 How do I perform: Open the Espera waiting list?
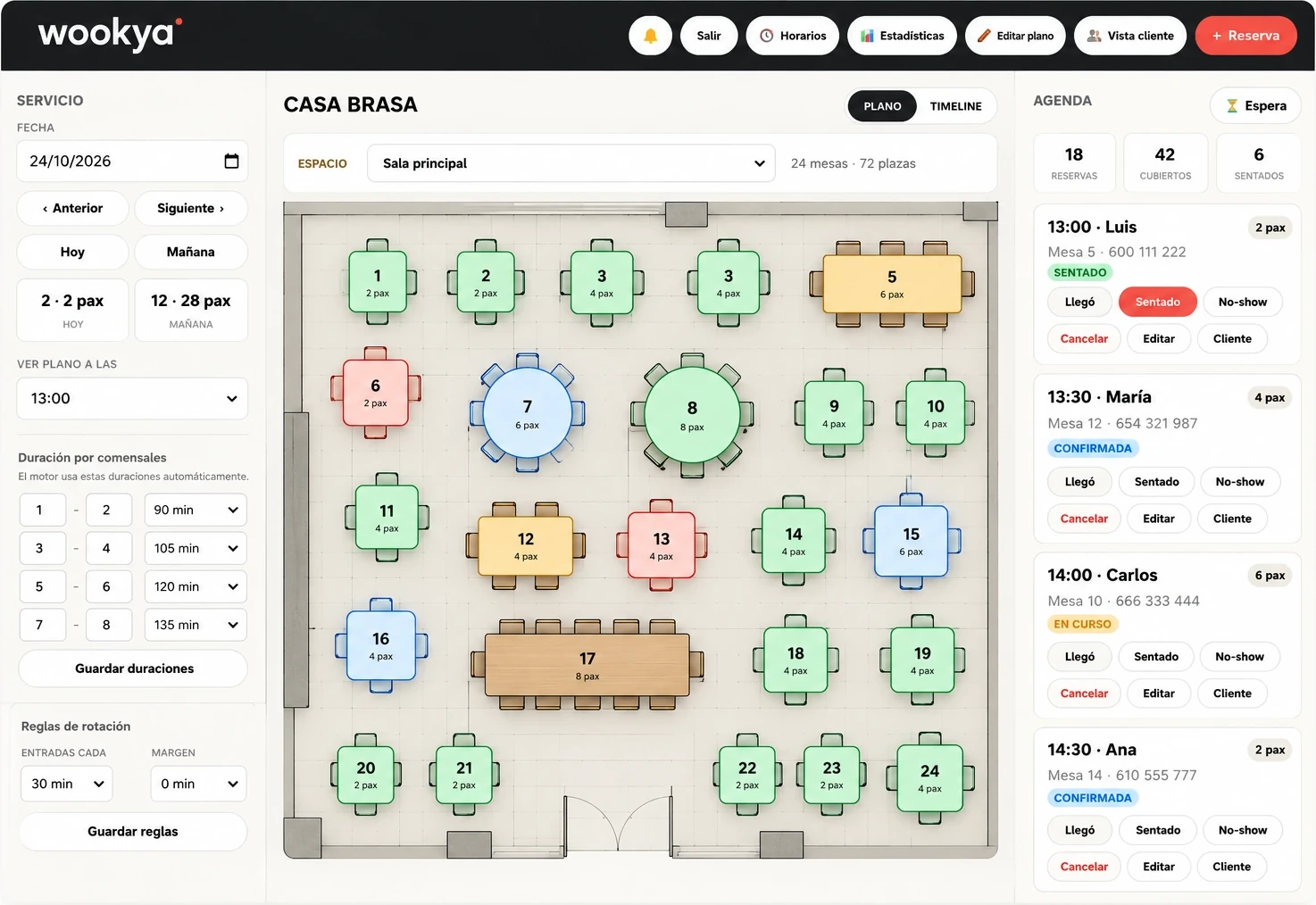point(1255,105)
